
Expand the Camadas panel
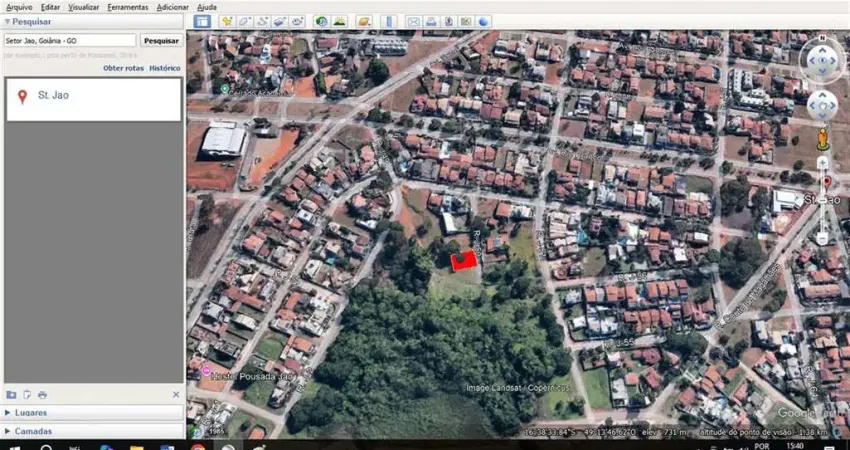tap(32, 431)
